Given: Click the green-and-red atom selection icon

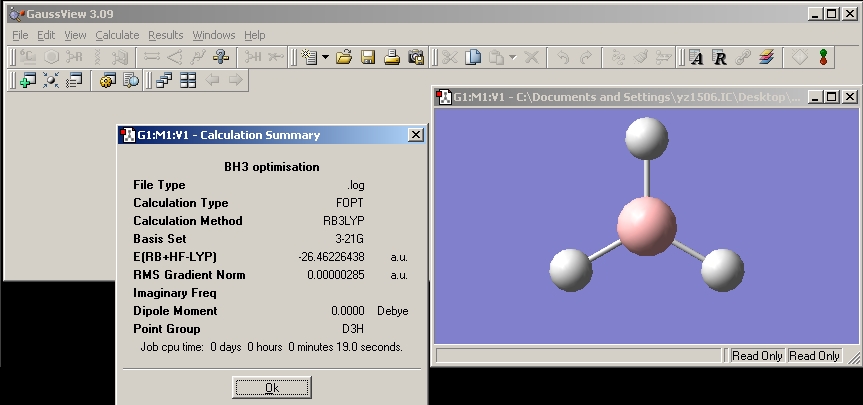Looking at the screenshot, I should click(823, 57).
